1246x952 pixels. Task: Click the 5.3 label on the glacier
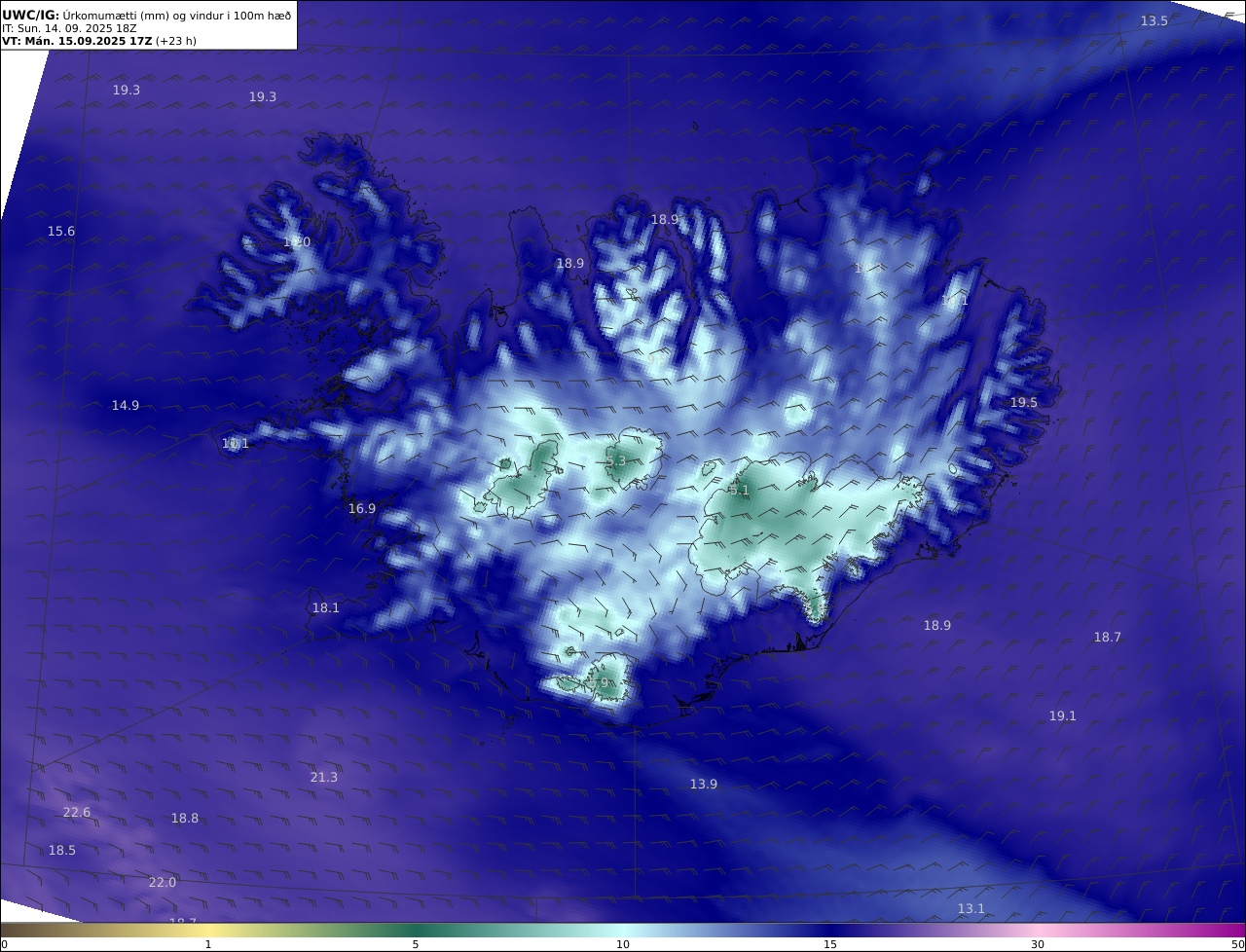(x=616, y=461)
